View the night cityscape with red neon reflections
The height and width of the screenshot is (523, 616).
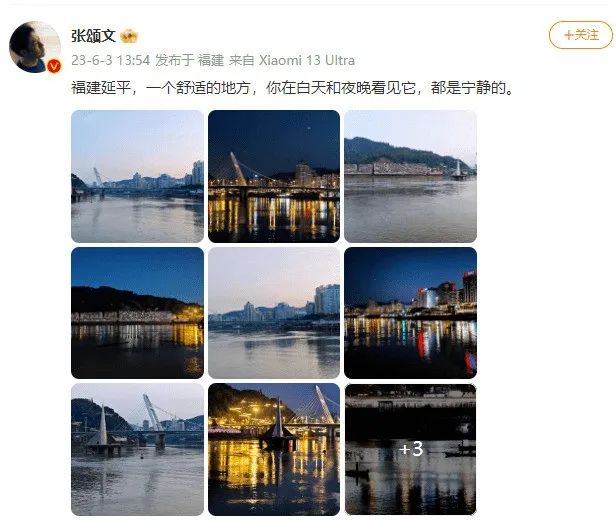click(x=411, y=313)
